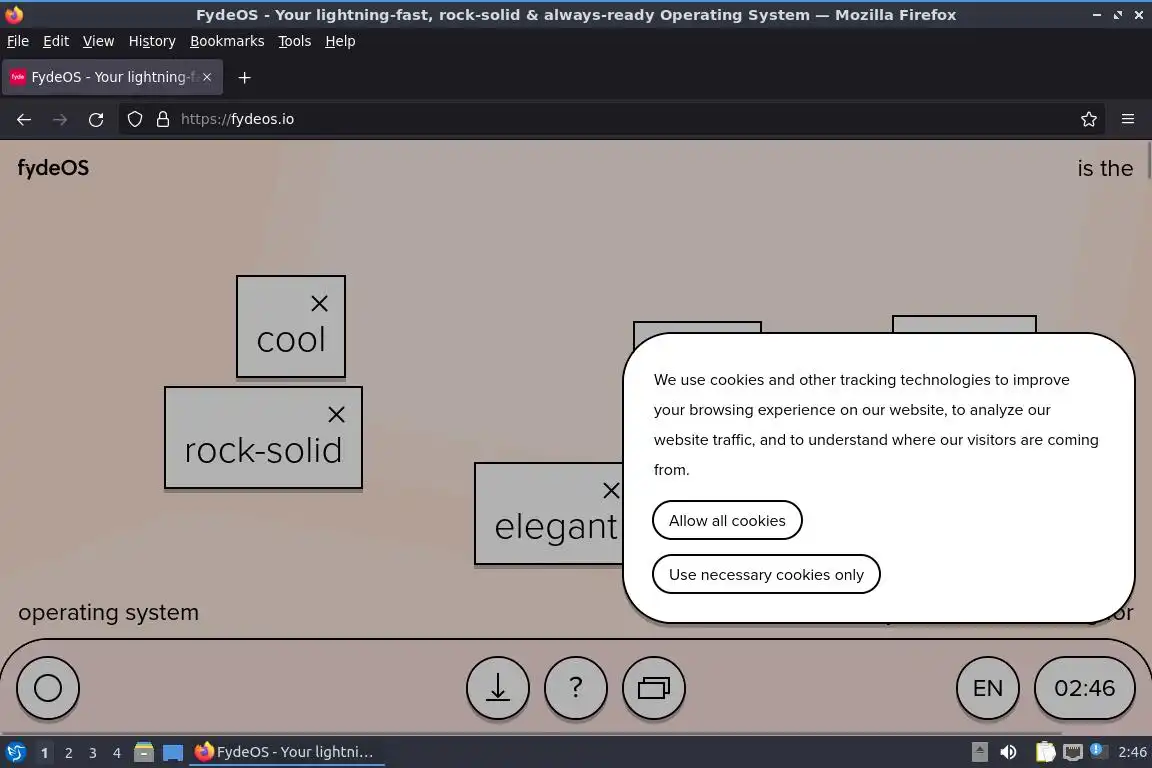
Task: Click the 'cool' card text
Action: pyautogui.click(x=291, y=340)
